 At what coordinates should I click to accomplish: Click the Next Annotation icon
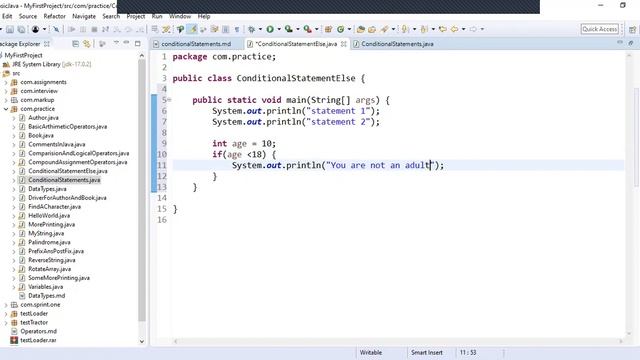click(x=405, y=29)
